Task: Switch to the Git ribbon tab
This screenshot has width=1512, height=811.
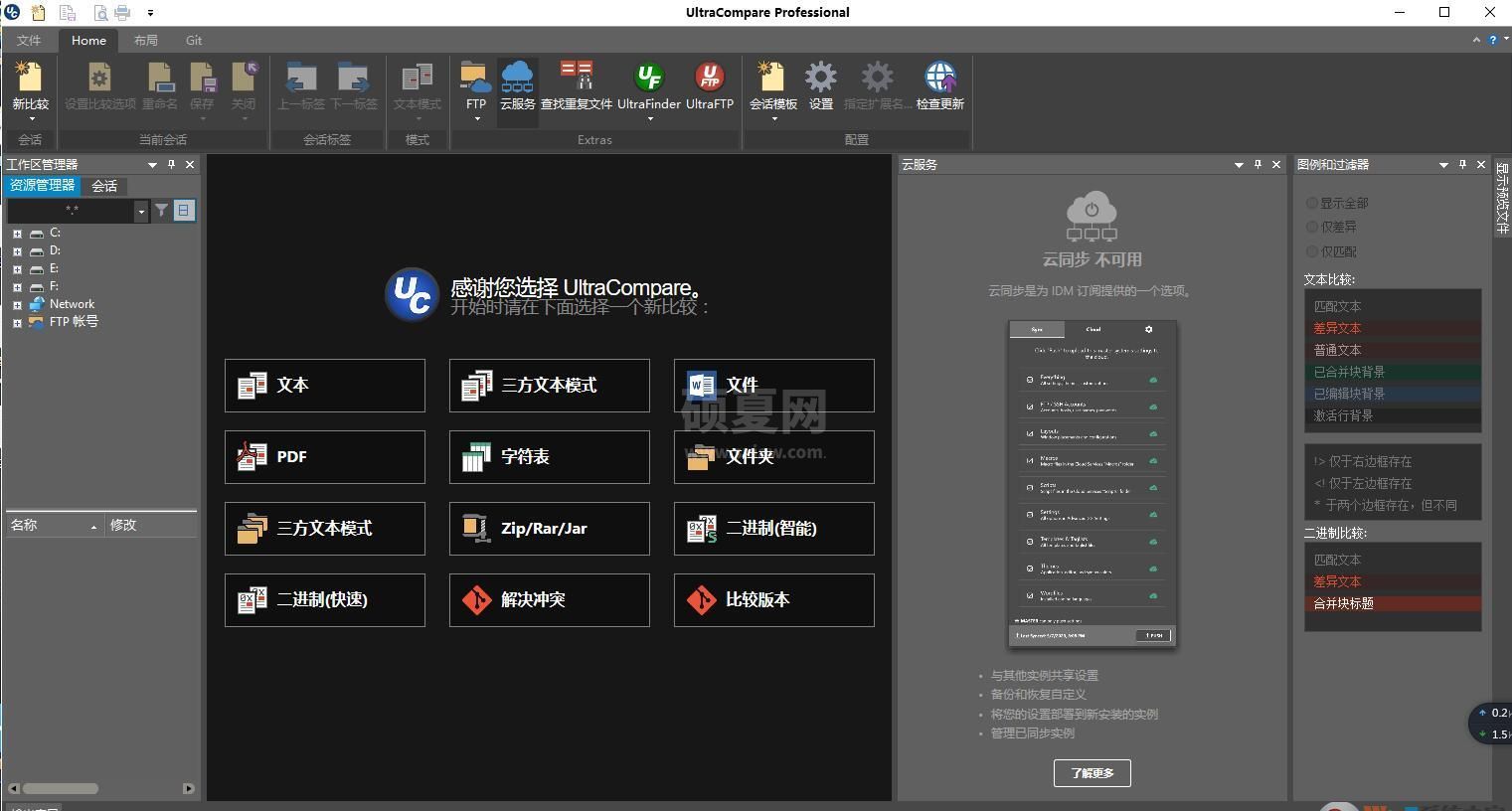Action: 194,40
